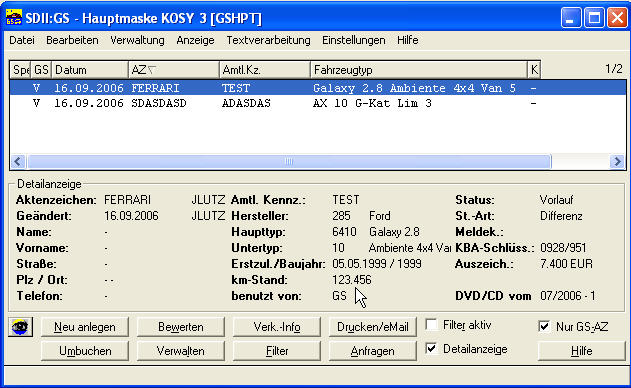Click the Verk.-Info button
Viewport: 631px width, 388px height.
click(x=277, y=327)
